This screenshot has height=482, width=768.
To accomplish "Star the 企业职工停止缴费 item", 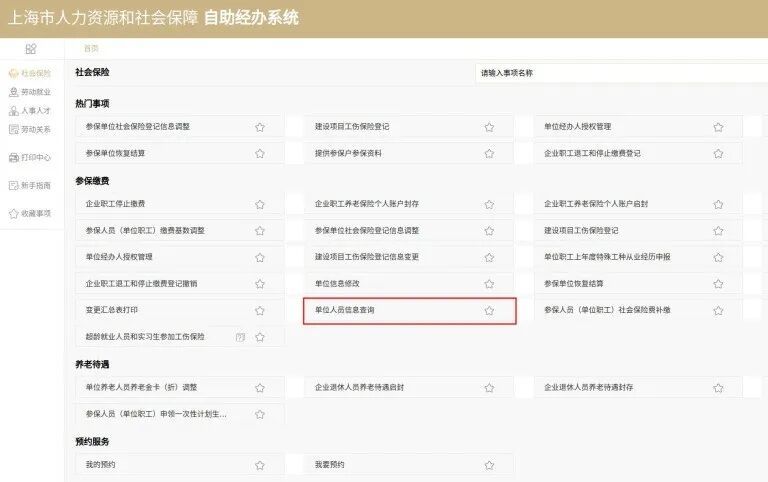I will tap(260, 204).
